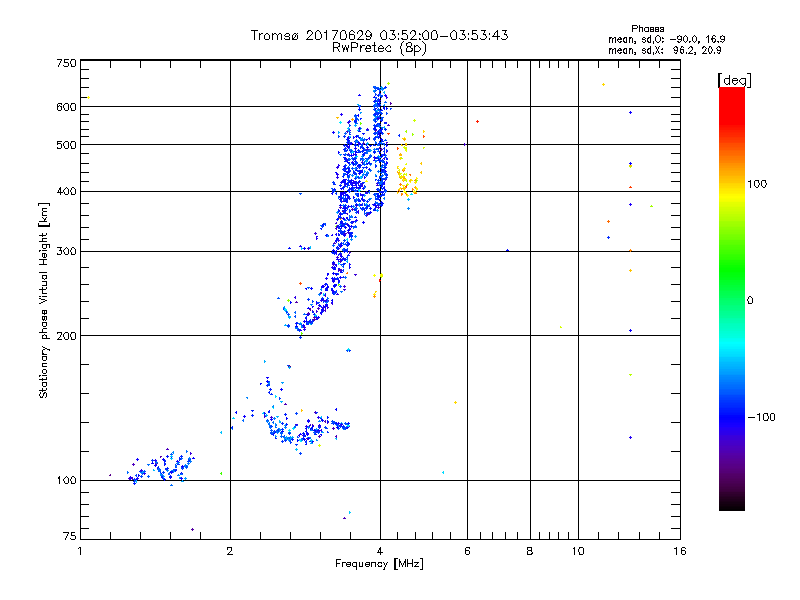Click the Stationary phase Virtual Height axis label
Viewport: 800px width, 600px height.
[x=44, y=301]
